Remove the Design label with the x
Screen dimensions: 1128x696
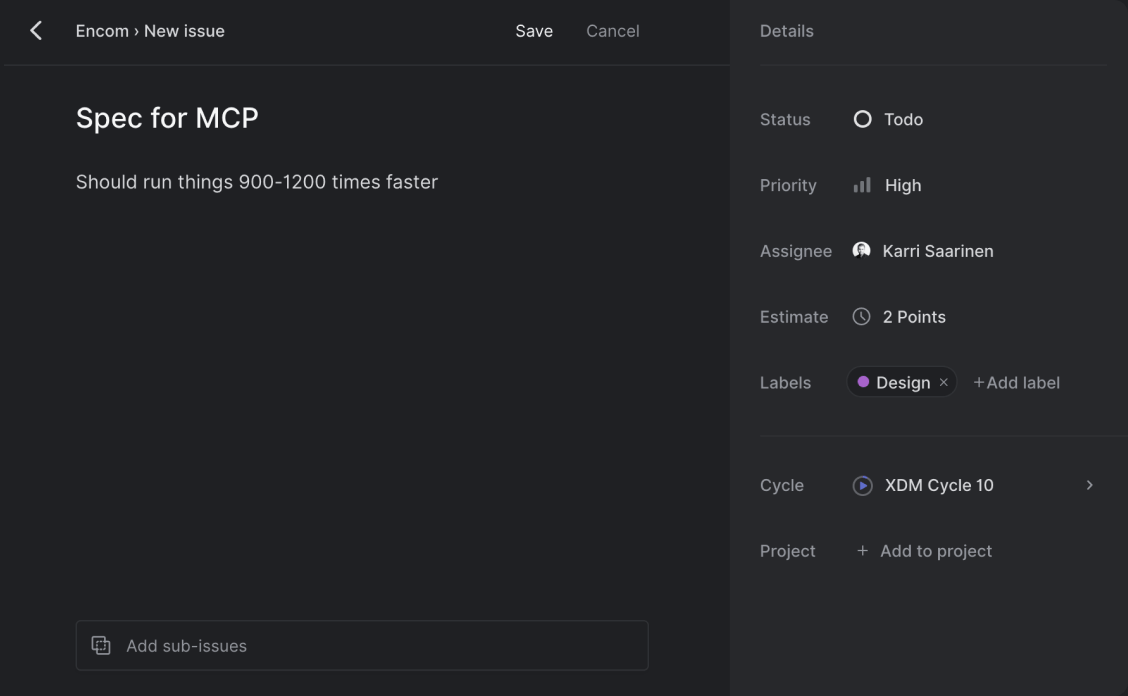(943, 383)
